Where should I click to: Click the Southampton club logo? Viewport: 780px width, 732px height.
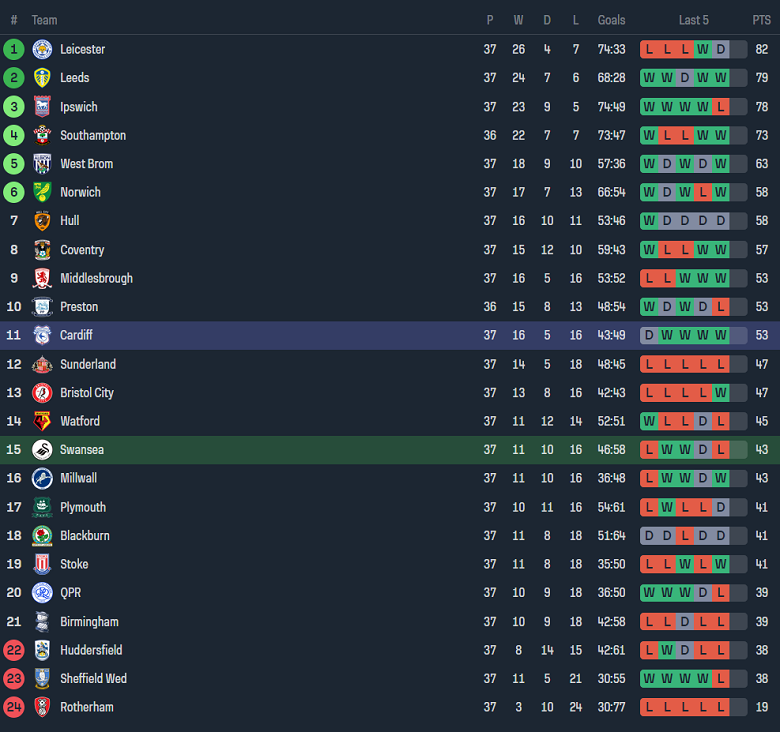42,135
